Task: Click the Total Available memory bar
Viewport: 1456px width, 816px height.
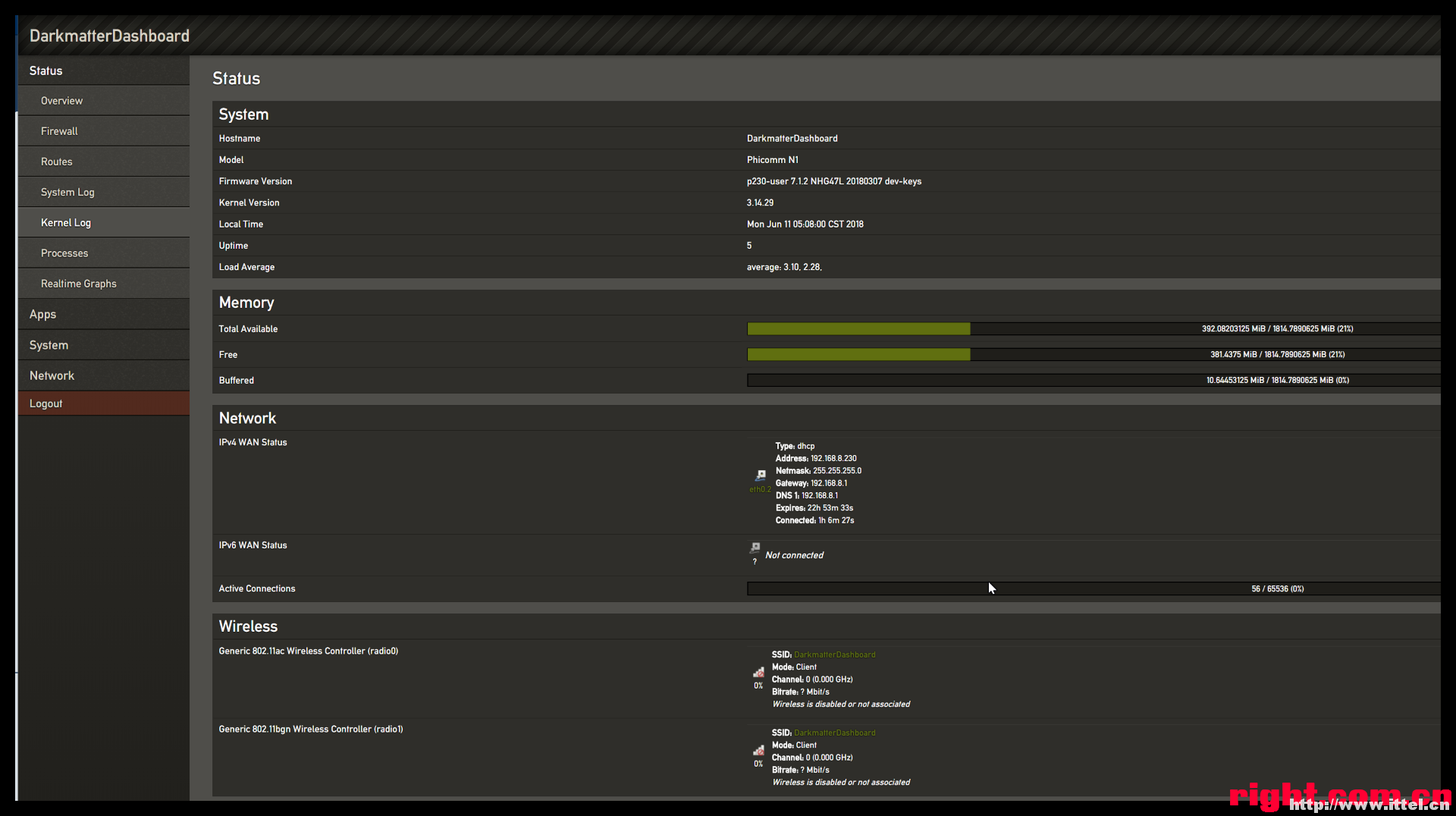Action: pyautogui.click(x=1094, y=328)
